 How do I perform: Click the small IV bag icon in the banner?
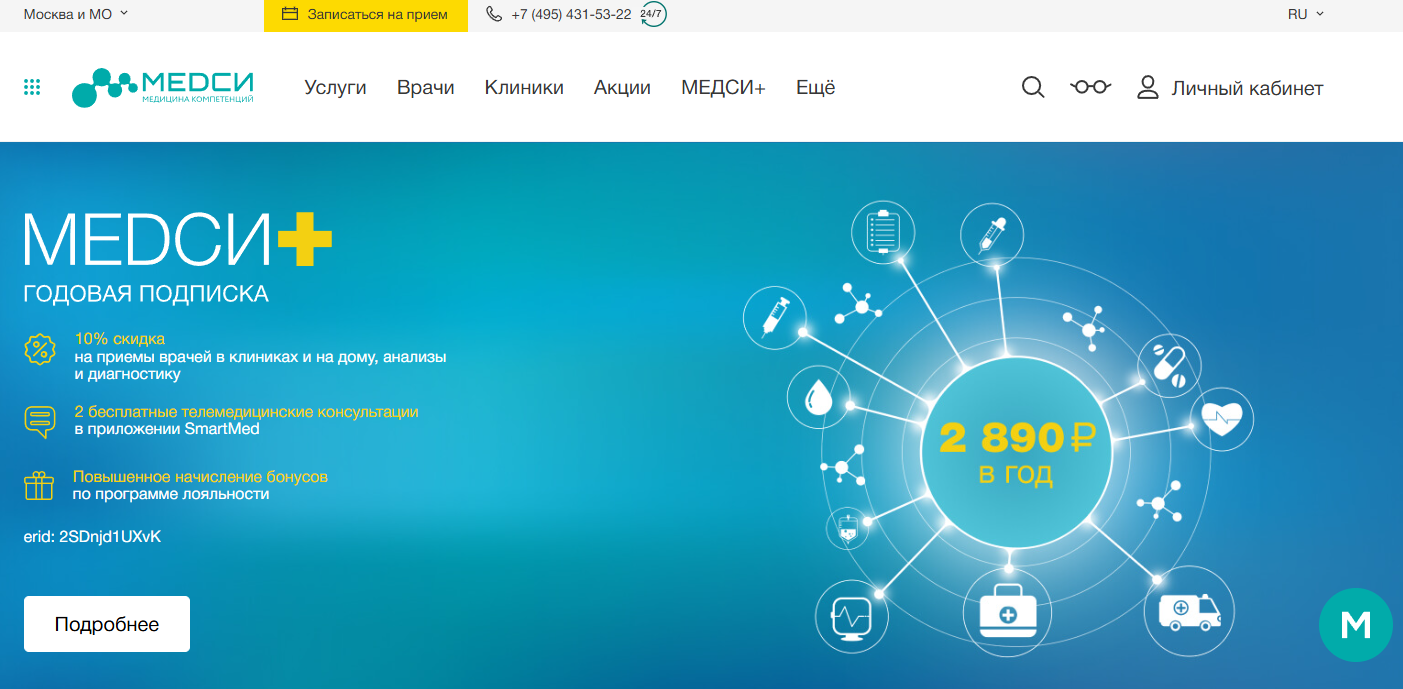(849, 528)
